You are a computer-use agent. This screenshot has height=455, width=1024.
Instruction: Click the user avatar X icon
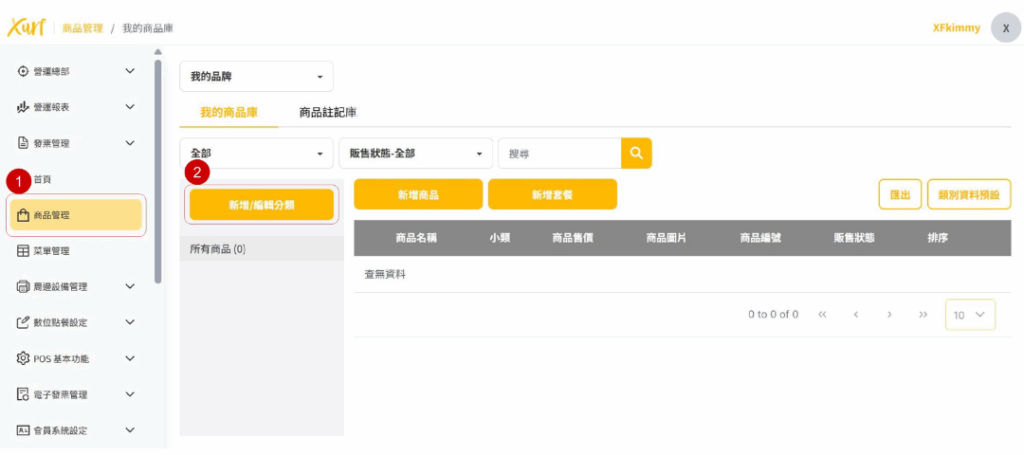click(x=1005, y=28)
